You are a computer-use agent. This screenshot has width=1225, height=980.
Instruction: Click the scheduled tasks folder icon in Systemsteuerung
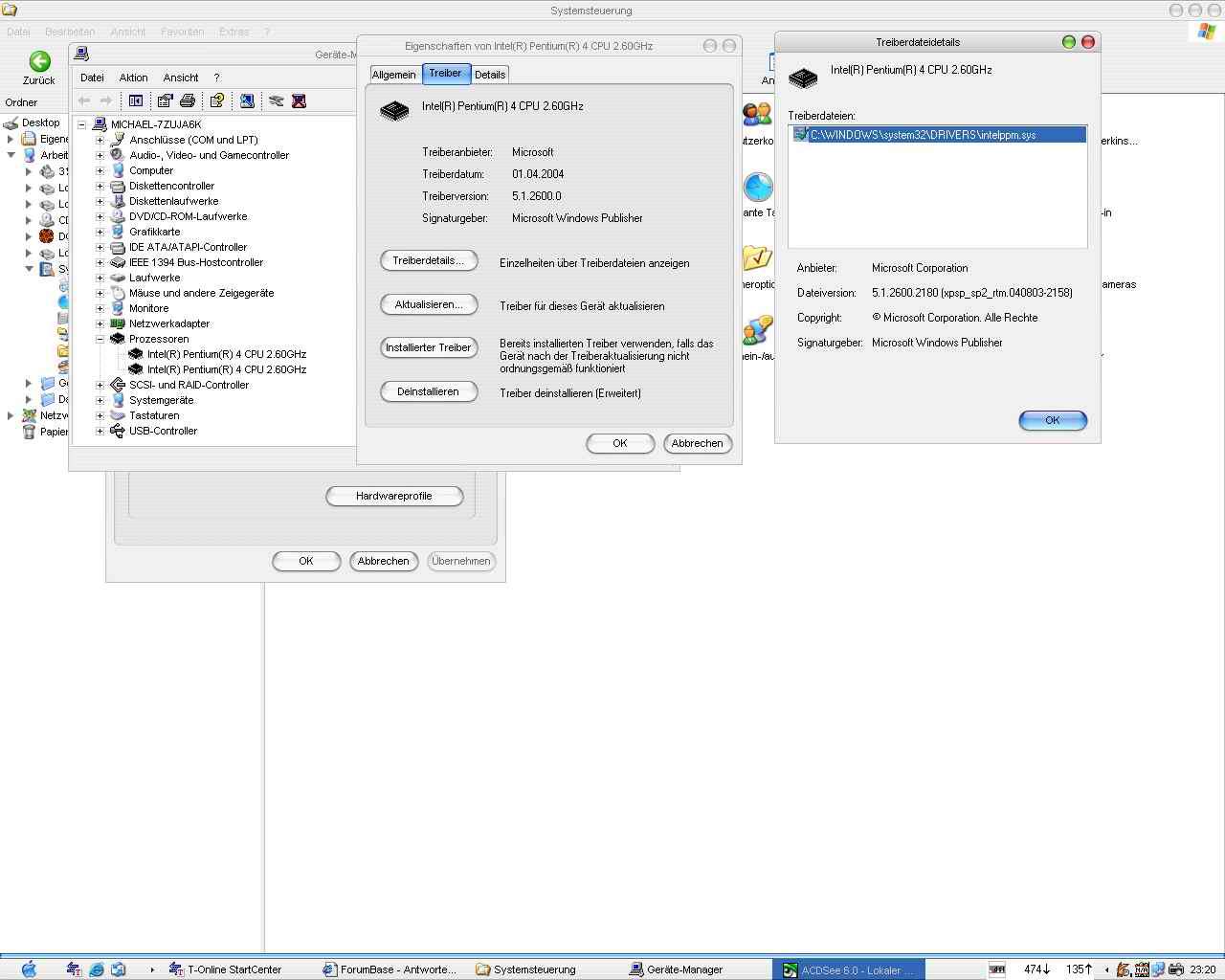point(757,257)
